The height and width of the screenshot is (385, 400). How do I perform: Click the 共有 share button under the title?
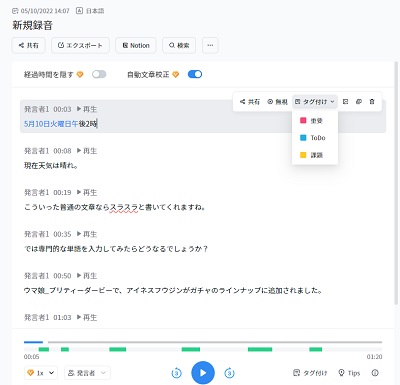coord(28,45)
